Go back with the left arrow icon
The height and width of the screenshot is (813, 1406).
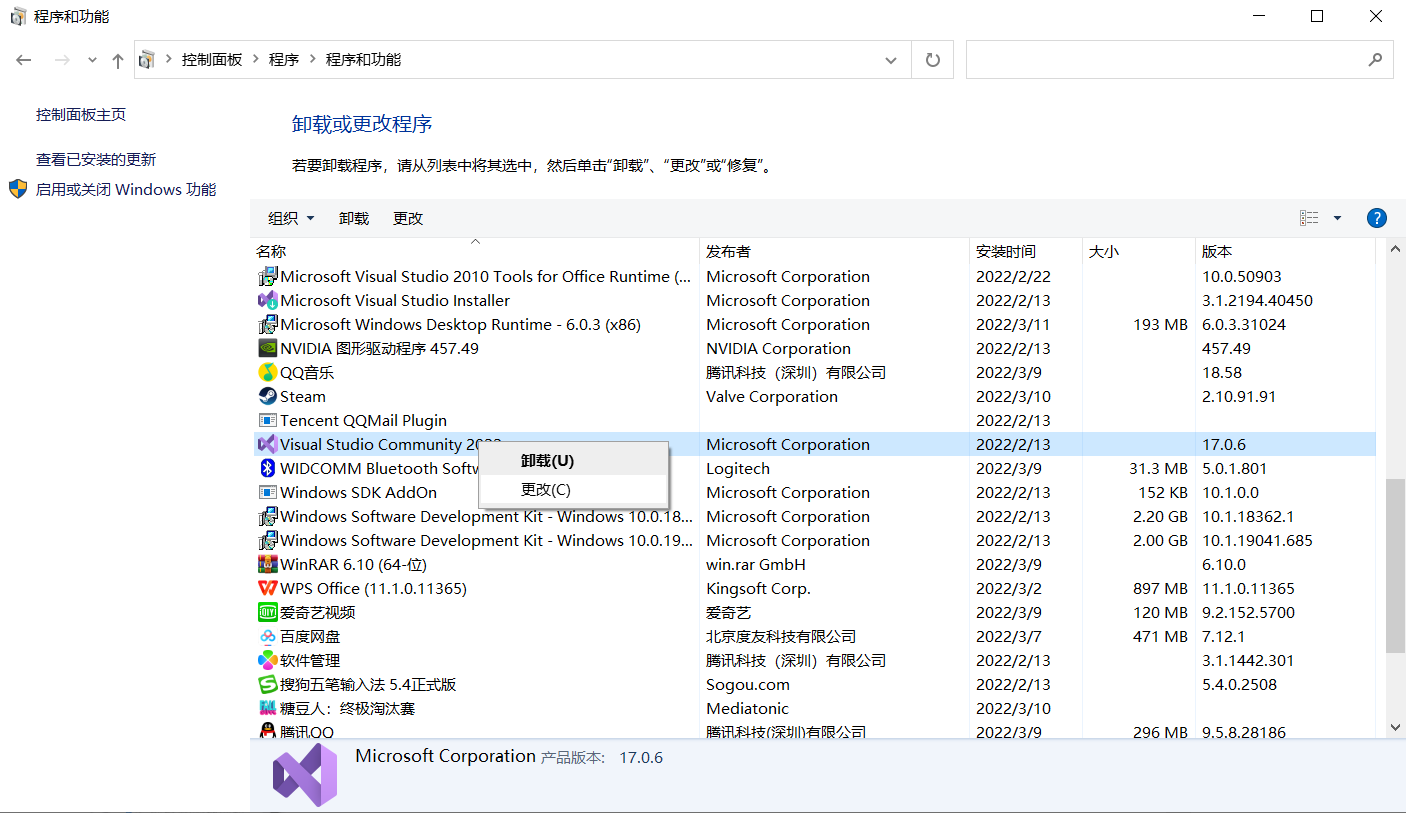click(x=24, y=60)
